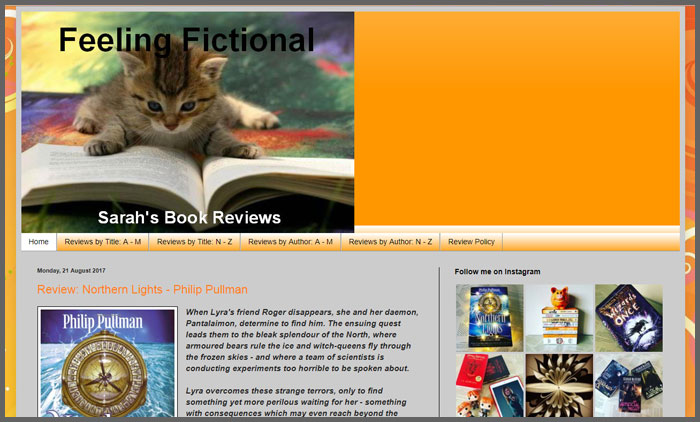
Task: Open Reviews by Author: N - Z
Action: coord(391,242)
